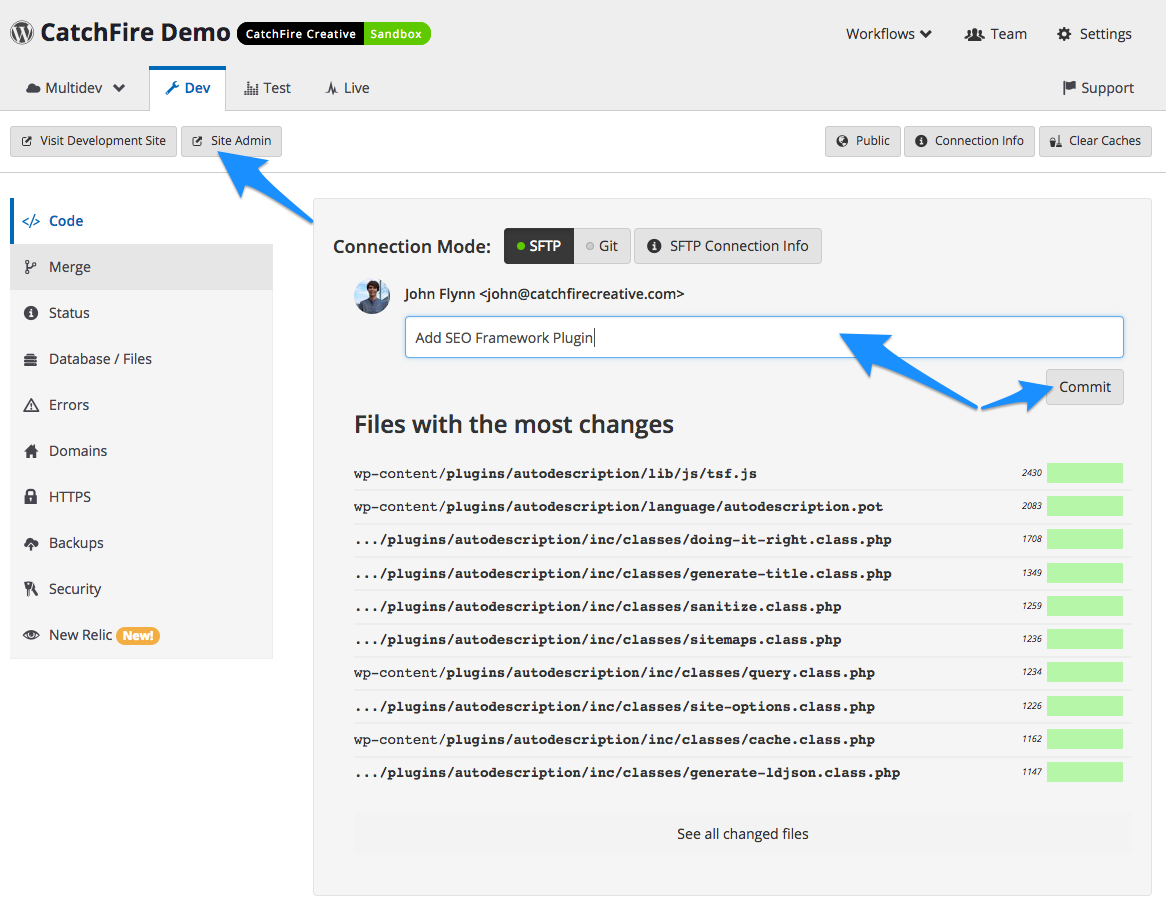Click the Domains house icon

(30, 451)
